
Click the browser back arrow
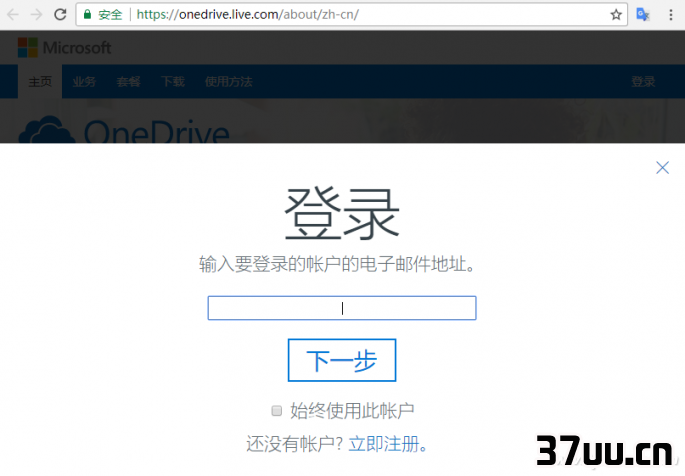click(13, 15)
